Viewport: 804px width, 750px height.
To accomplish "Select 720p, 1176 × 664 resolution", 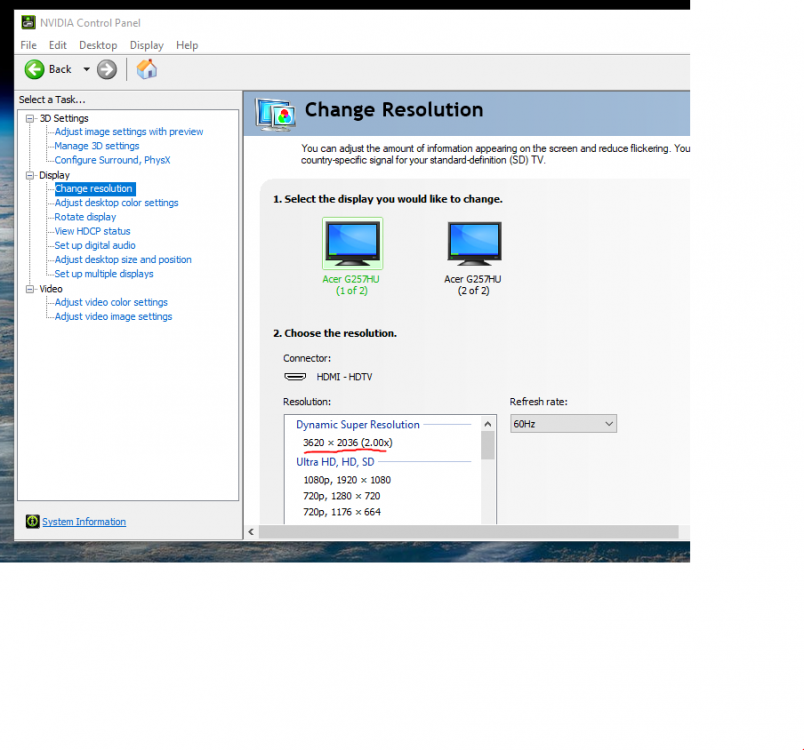I will [x=341, y=512].
